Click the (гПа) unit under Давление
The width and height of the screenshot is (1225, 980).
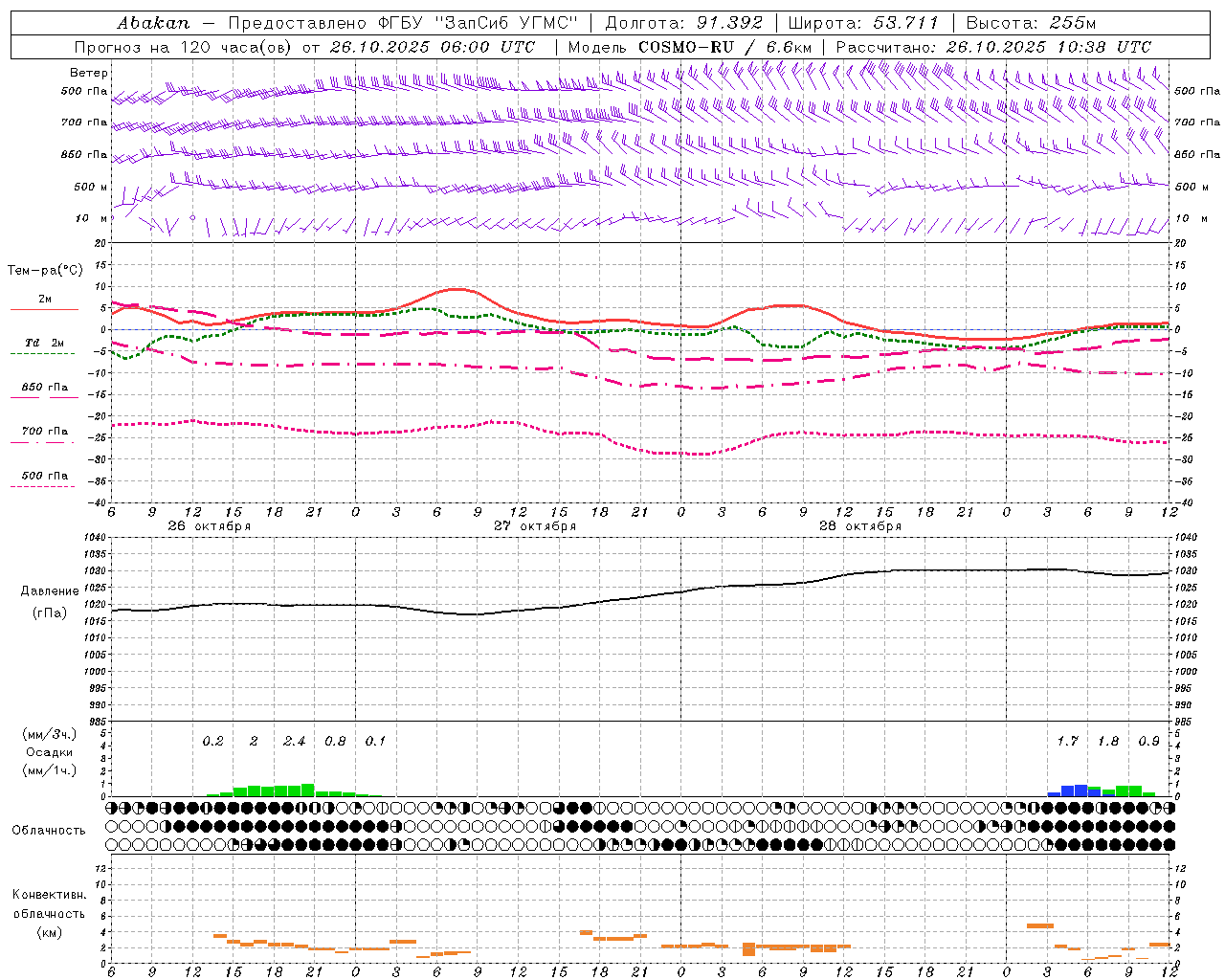[x=50, y=613]
